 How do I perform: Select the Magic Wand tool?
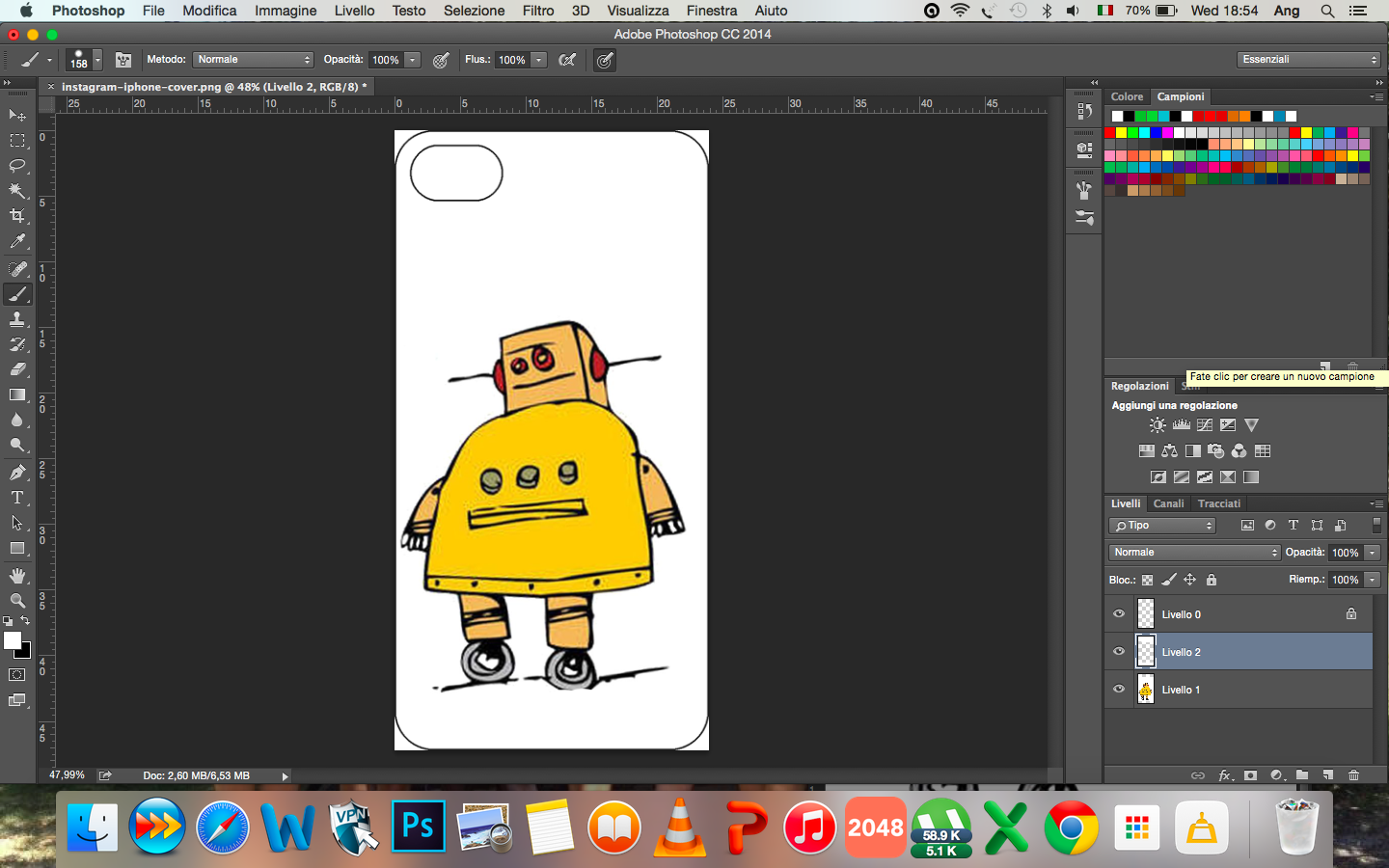17,191
